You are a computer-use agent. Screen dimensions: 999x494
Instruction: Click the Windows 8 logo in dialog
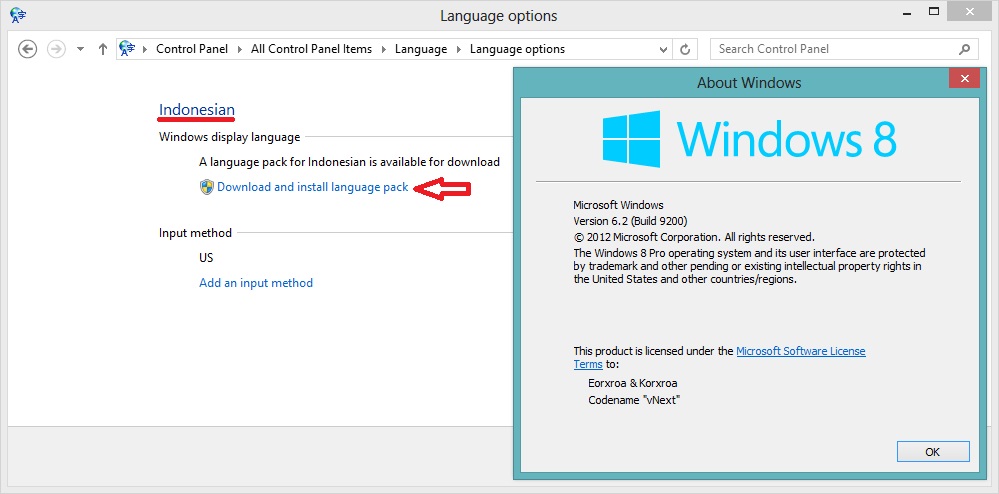tap(750, 139)
